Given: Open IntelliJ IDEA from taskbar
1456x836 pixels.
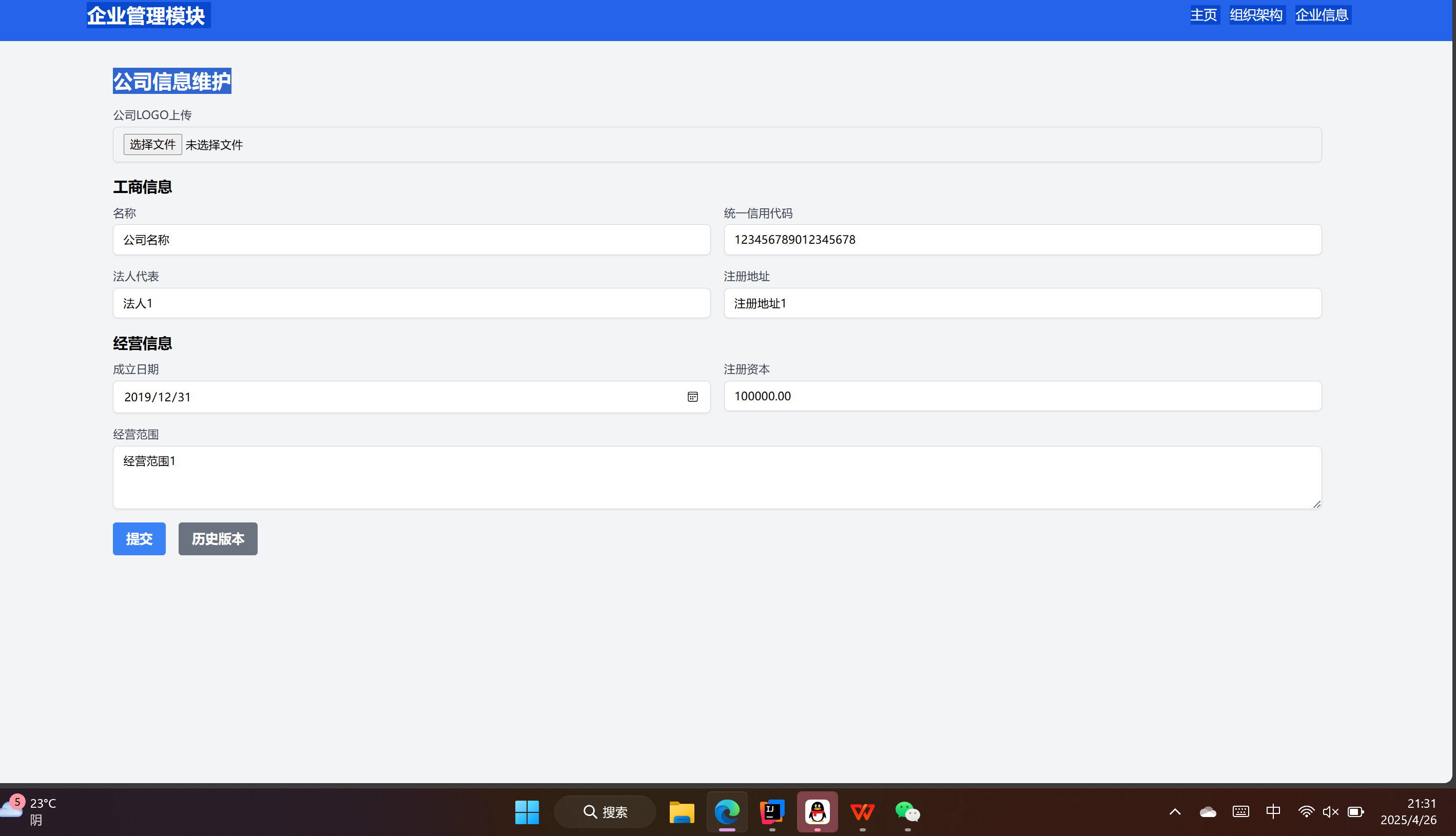Looking at the screenshot, I should coord(772,812).
